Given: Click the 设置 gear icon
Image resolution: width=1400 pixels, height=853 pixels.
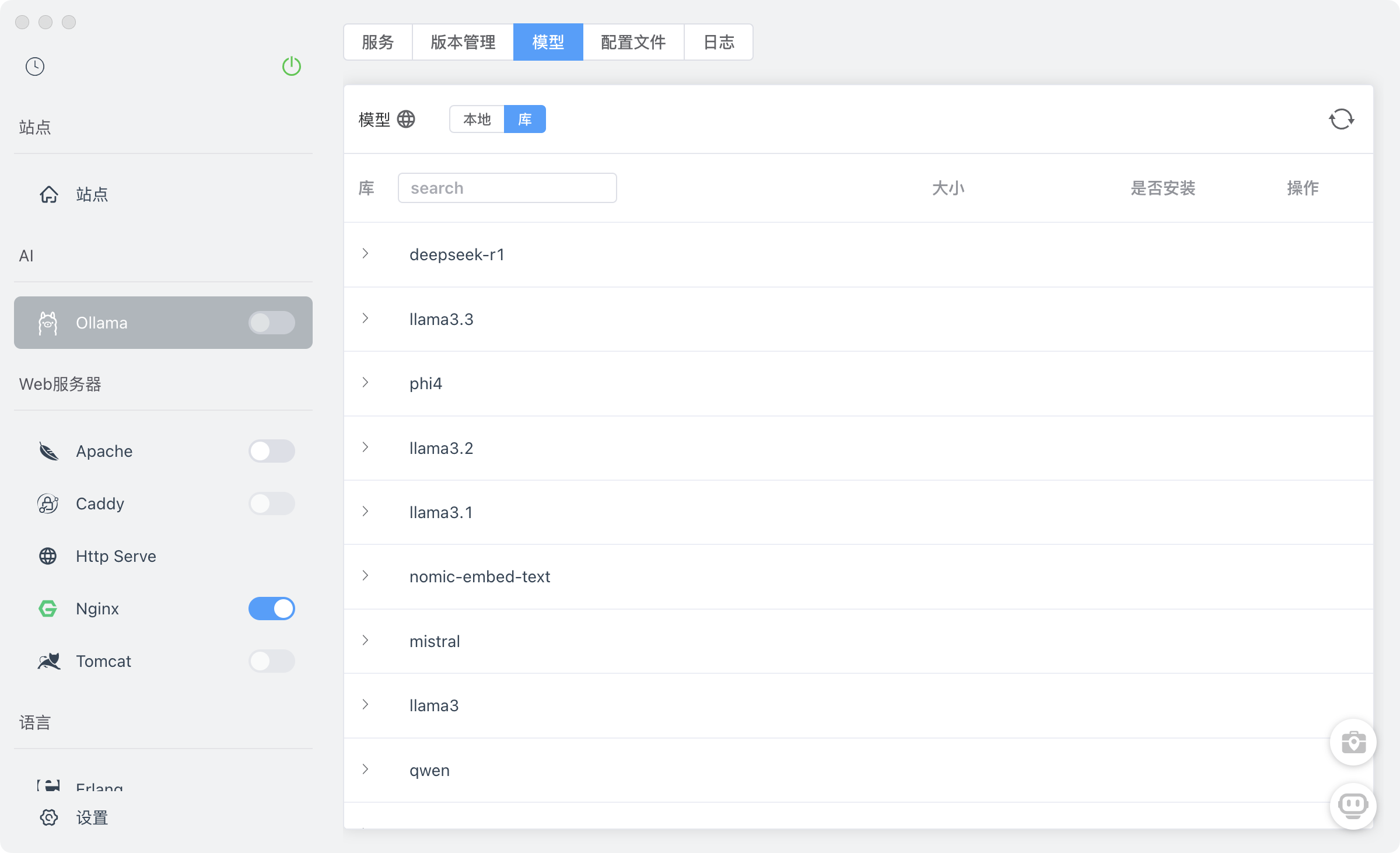Looking at the screenshot, I should pyautogui.click(x=49, y=817).
